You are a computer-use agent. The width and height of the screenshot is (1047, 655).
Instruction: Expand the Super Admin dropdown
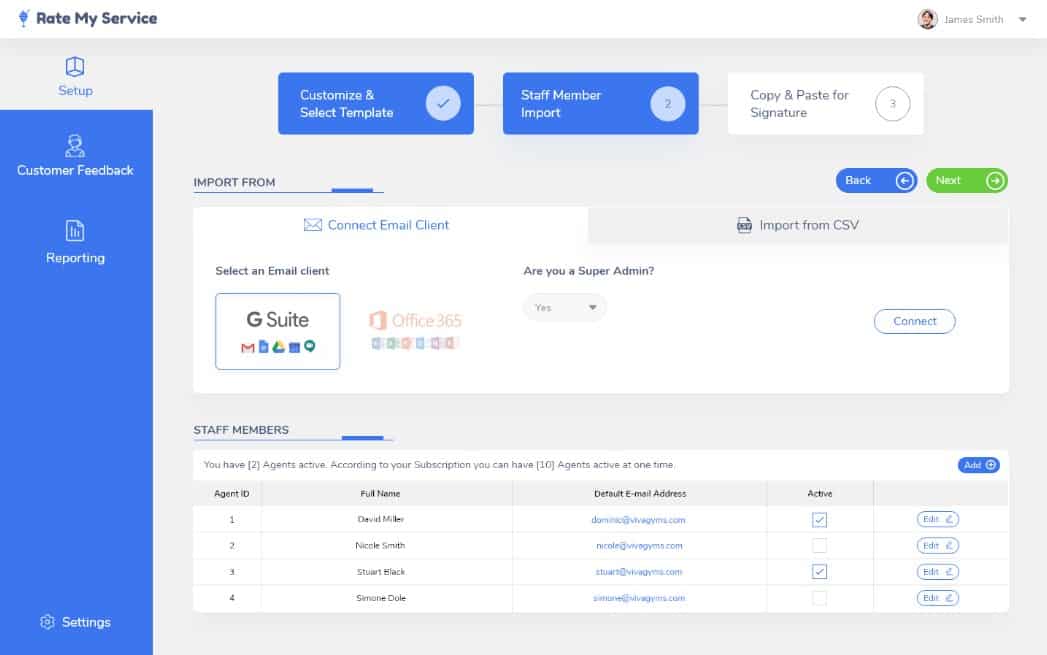point(565,308)
